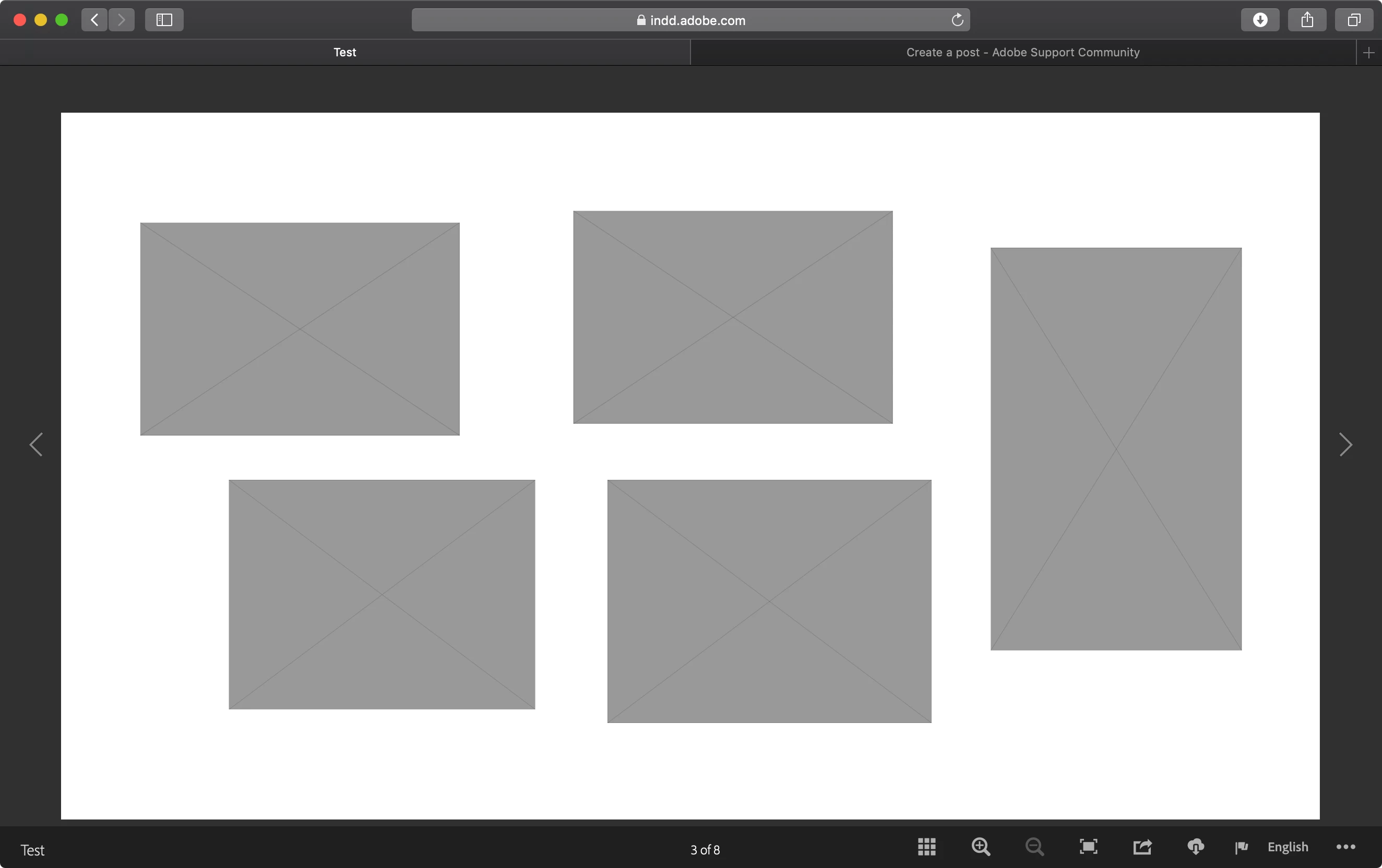Click the Safari back button
The height and width of the screenshot is (868, 1382).
point(94,20)
